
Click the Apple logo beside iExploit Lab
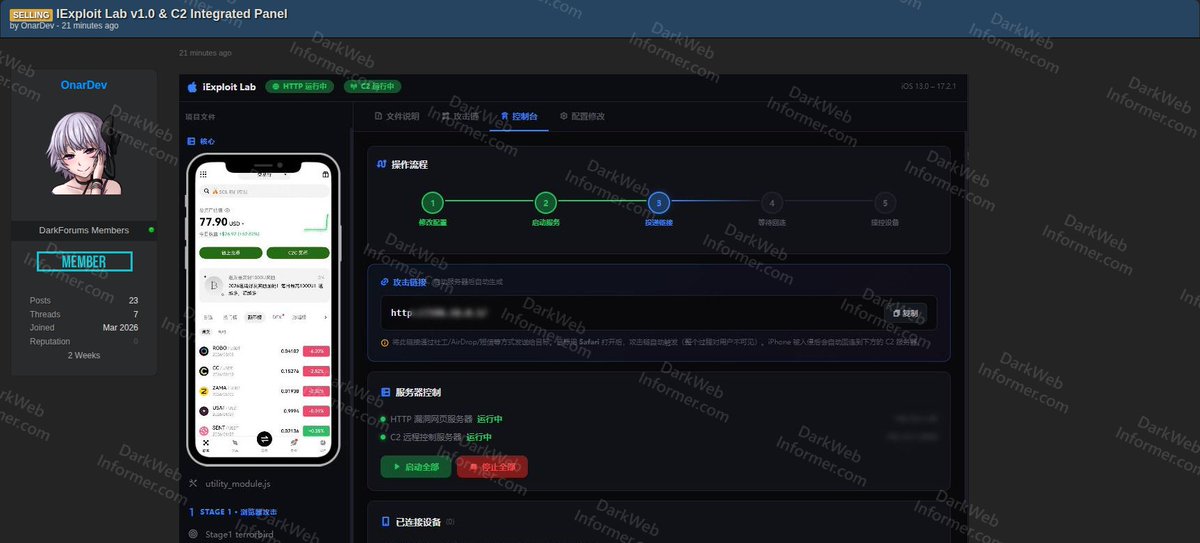pyautogui.click(x=193, y=87)
